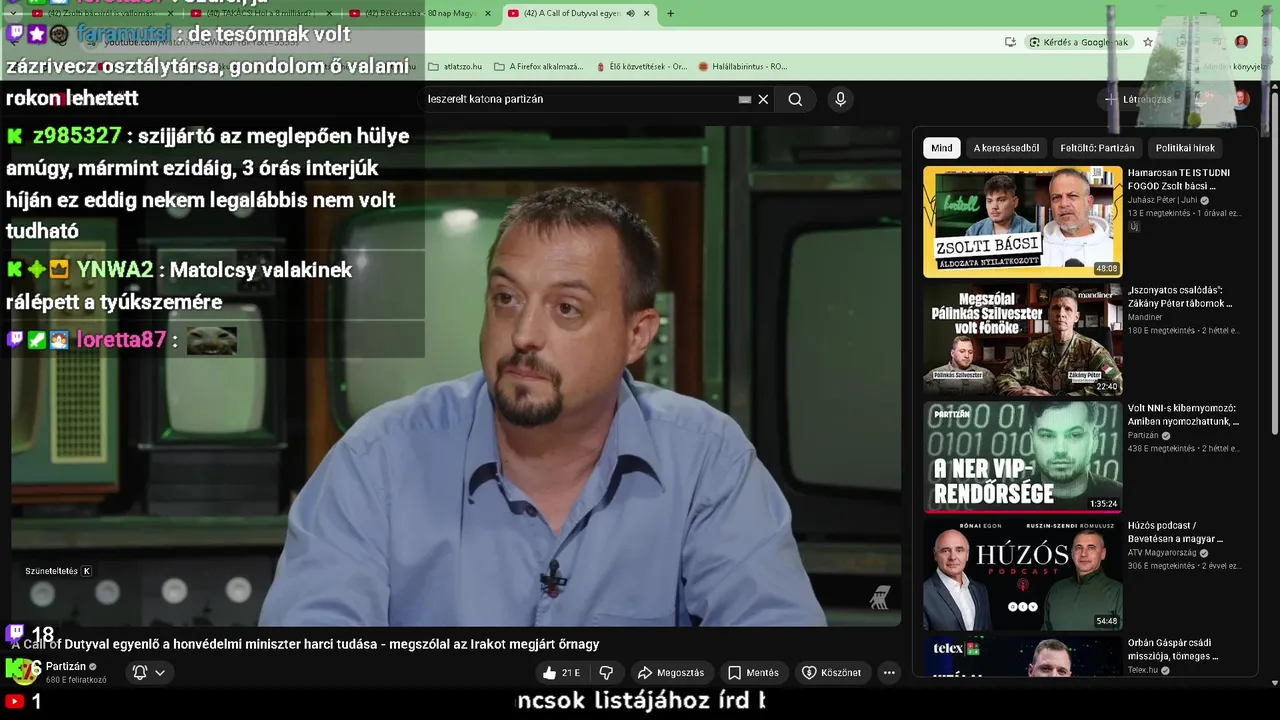Open the 'A Firefox alkalmazá...' bookmark folder
Image resolution: width=1280 pixels, height=720 pixels.
pos(538,67)
